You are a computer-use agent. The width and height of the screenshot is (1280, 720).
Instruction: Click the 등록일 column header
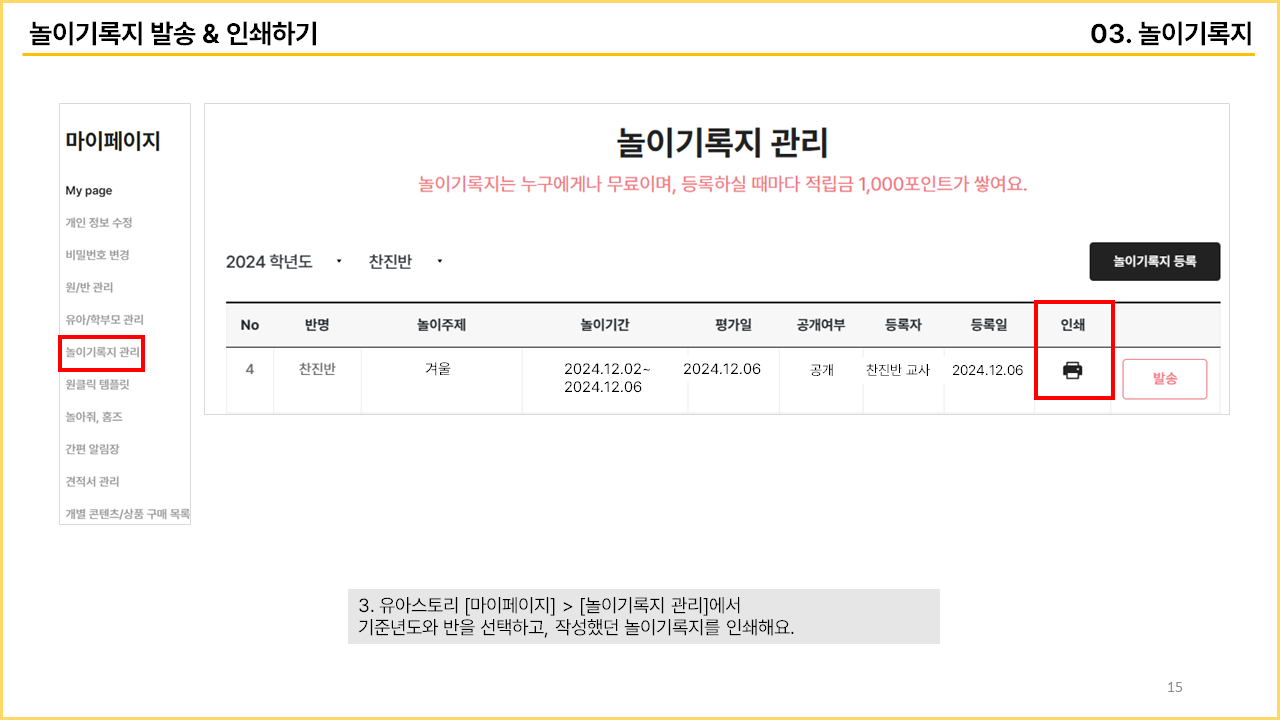click(988, 325)
